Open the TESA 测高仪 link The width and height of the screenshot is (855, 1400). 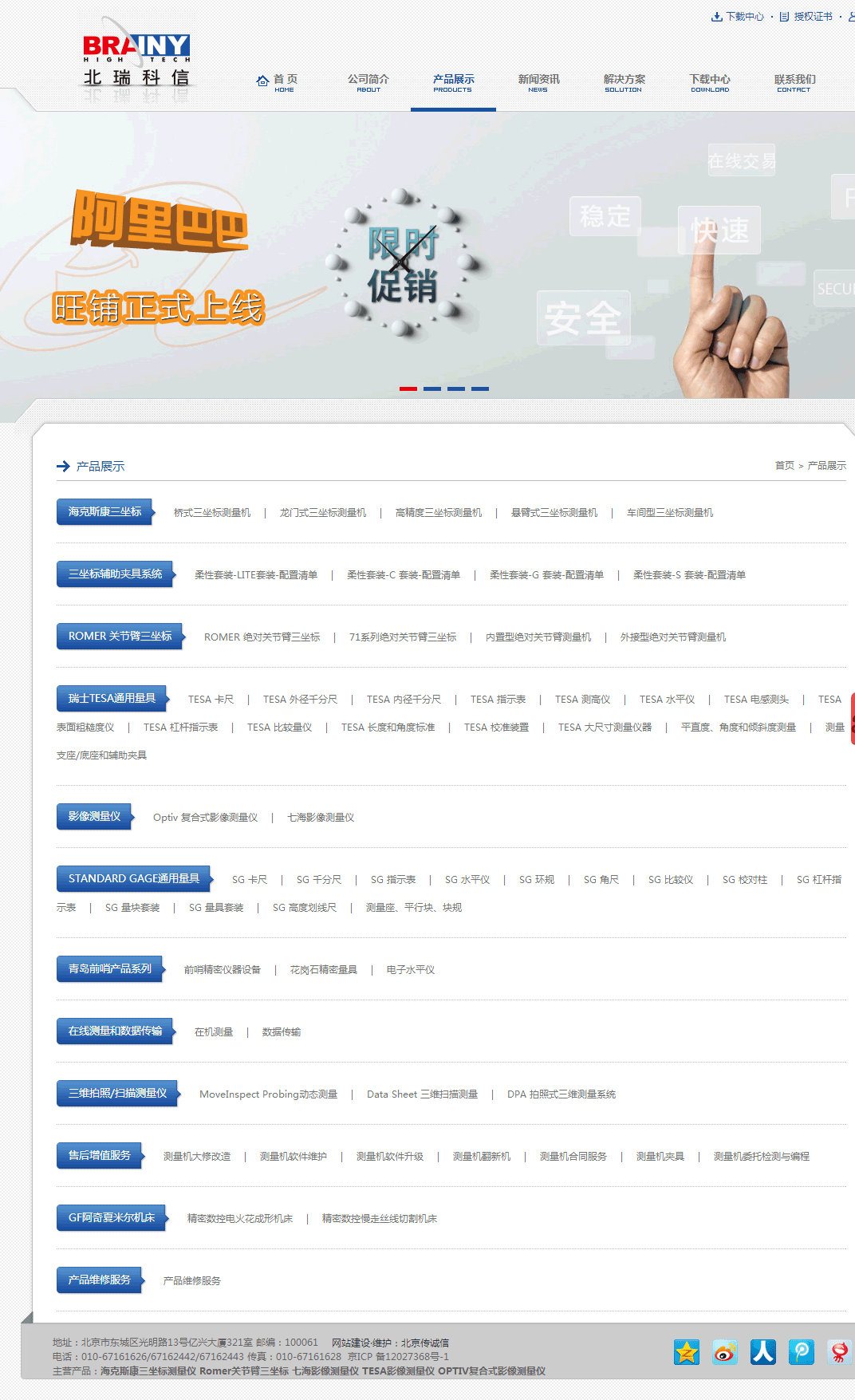click(x=582, y=700)
